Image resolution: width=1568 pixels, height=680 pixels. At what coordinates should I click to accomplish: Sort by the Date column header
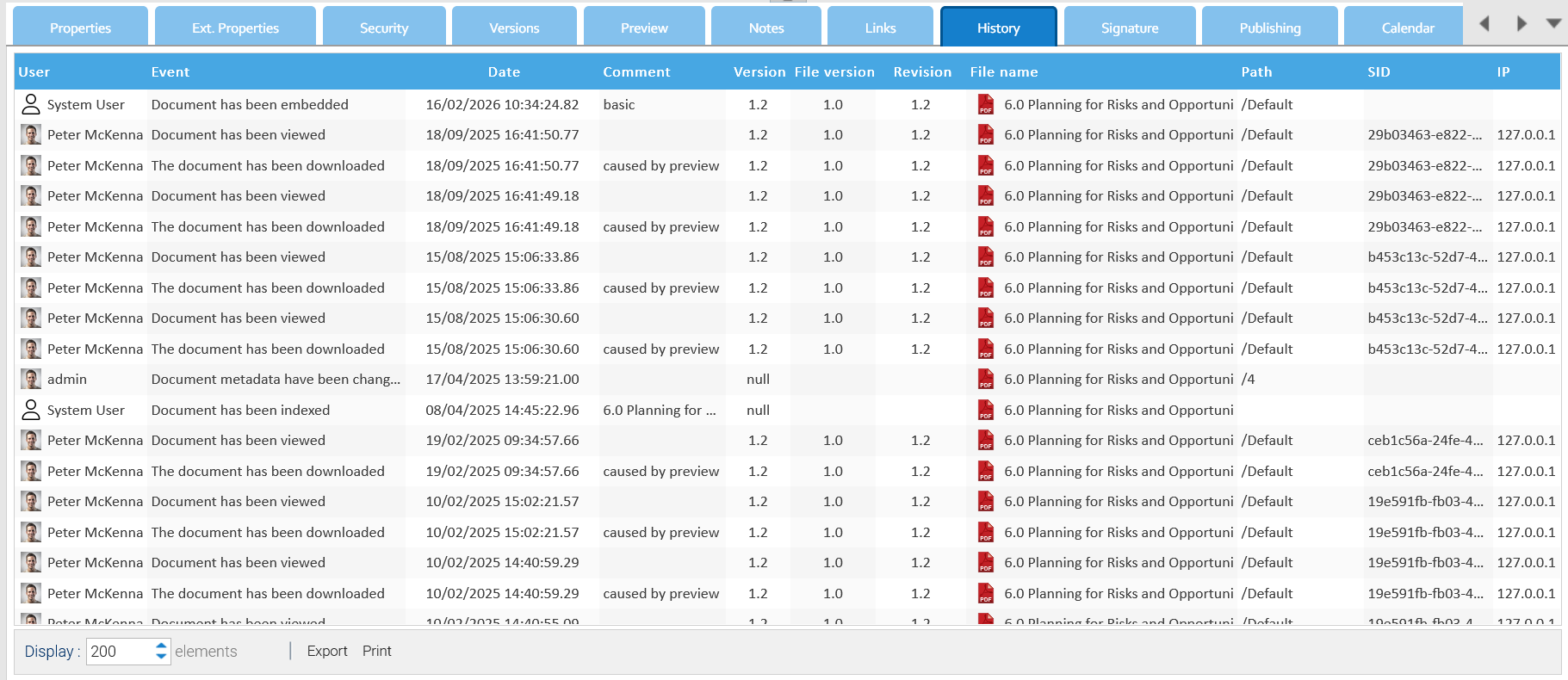(x=504, y=72)
